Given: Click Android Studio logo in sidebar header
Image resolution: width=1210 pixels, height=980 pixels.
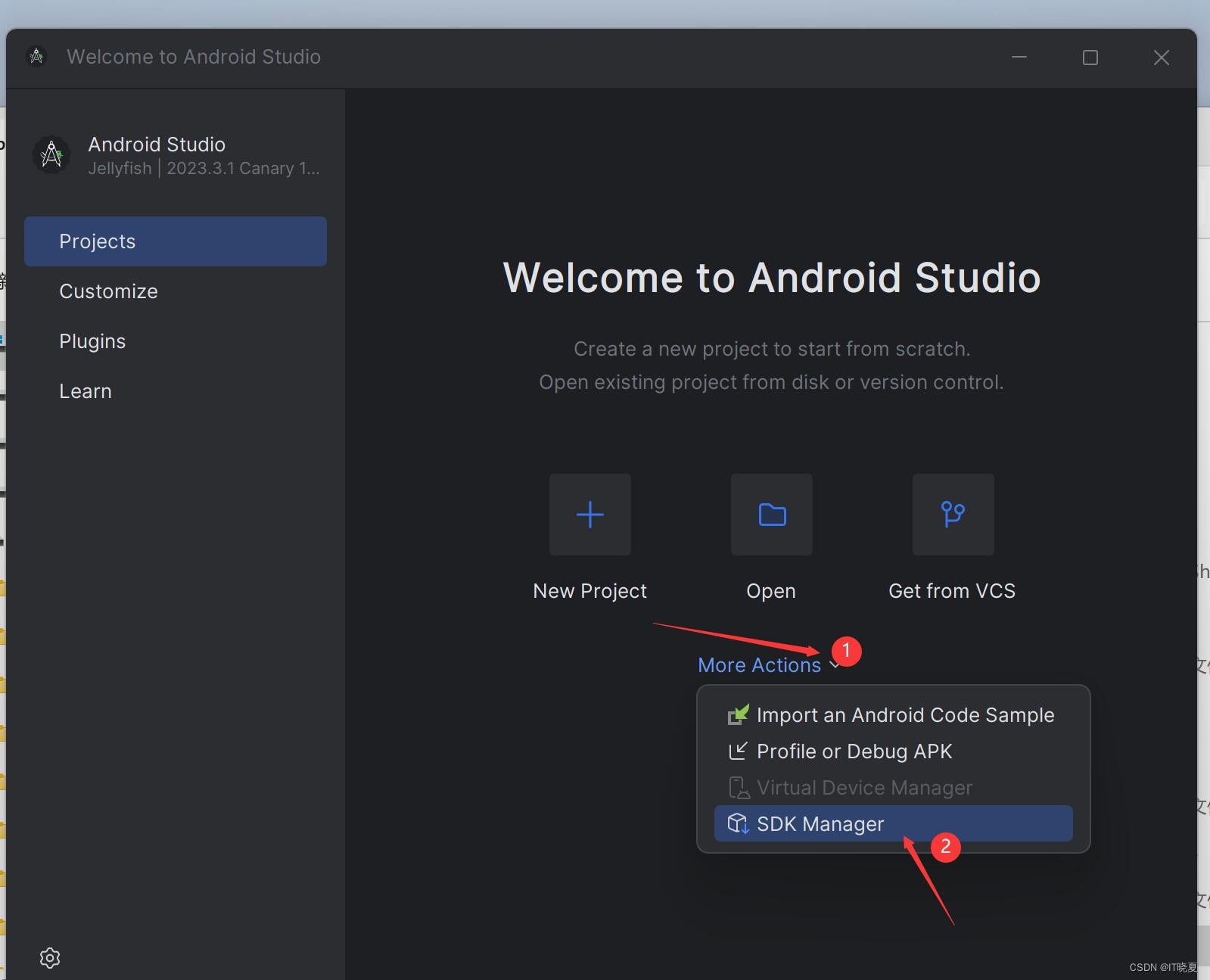Looking at the screenshot, I should (51, 155).
